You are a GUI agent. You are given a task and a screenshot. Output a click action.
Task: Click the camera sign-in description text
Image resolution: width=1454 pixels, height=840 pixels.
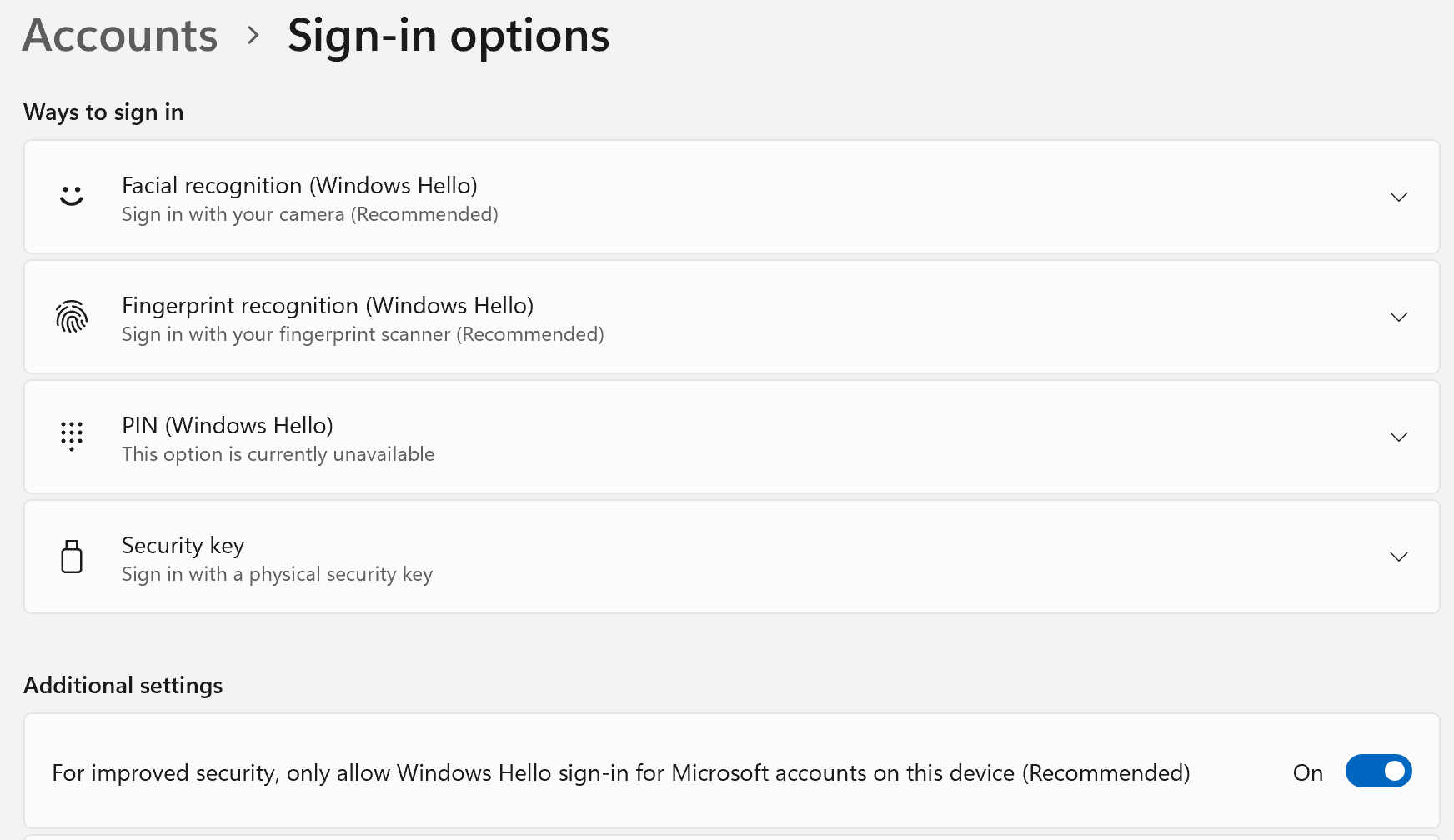click(309, 214)
